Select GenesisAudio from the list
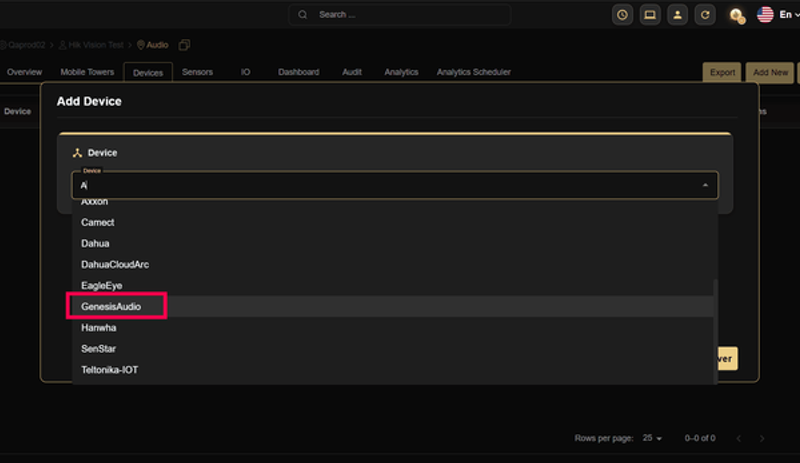This screenshot has height=463, width=800. [394, 306]
